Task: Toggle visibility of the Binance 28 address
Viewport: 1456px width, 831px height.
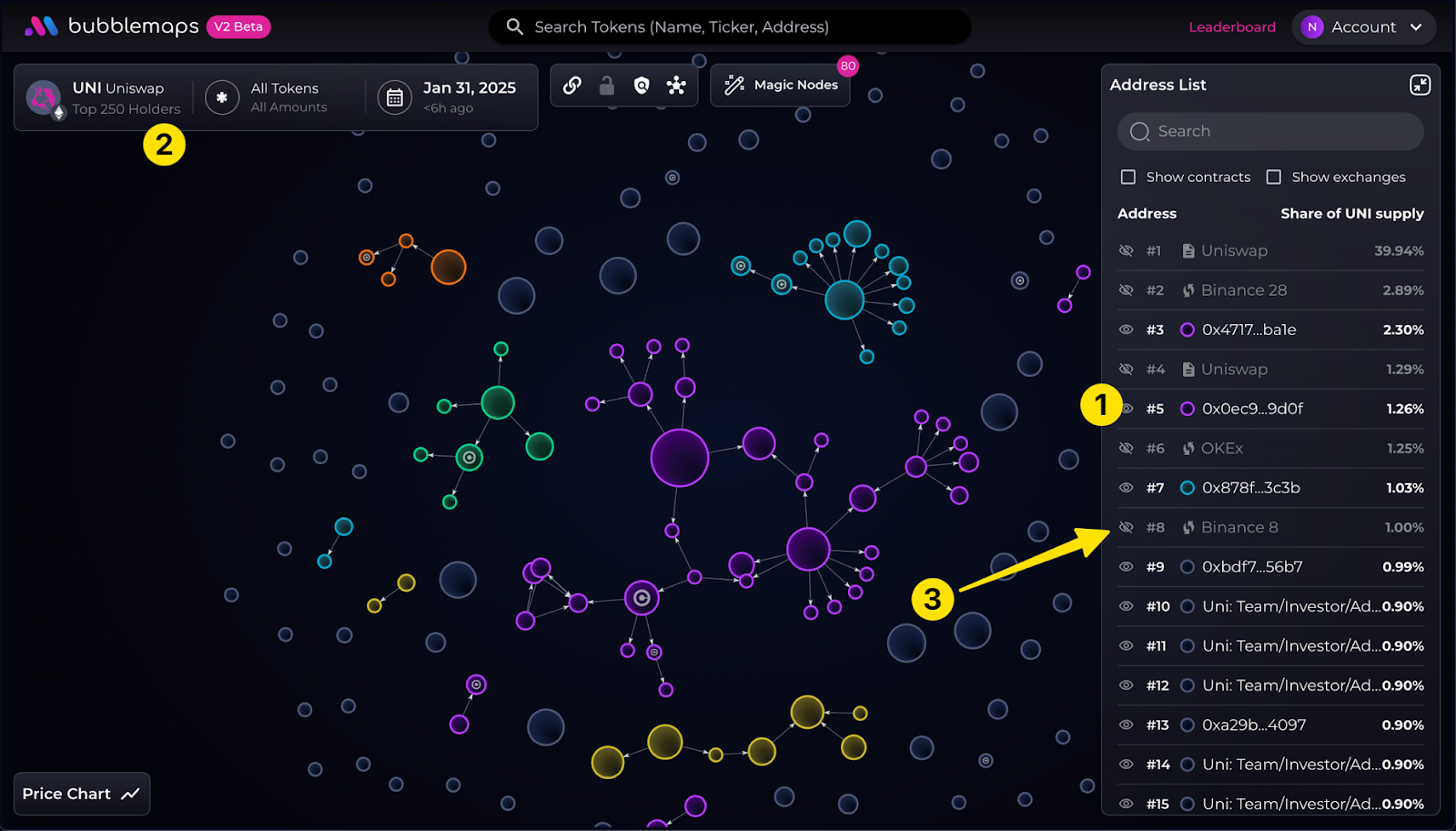Action: click(x=1126, y=289)
